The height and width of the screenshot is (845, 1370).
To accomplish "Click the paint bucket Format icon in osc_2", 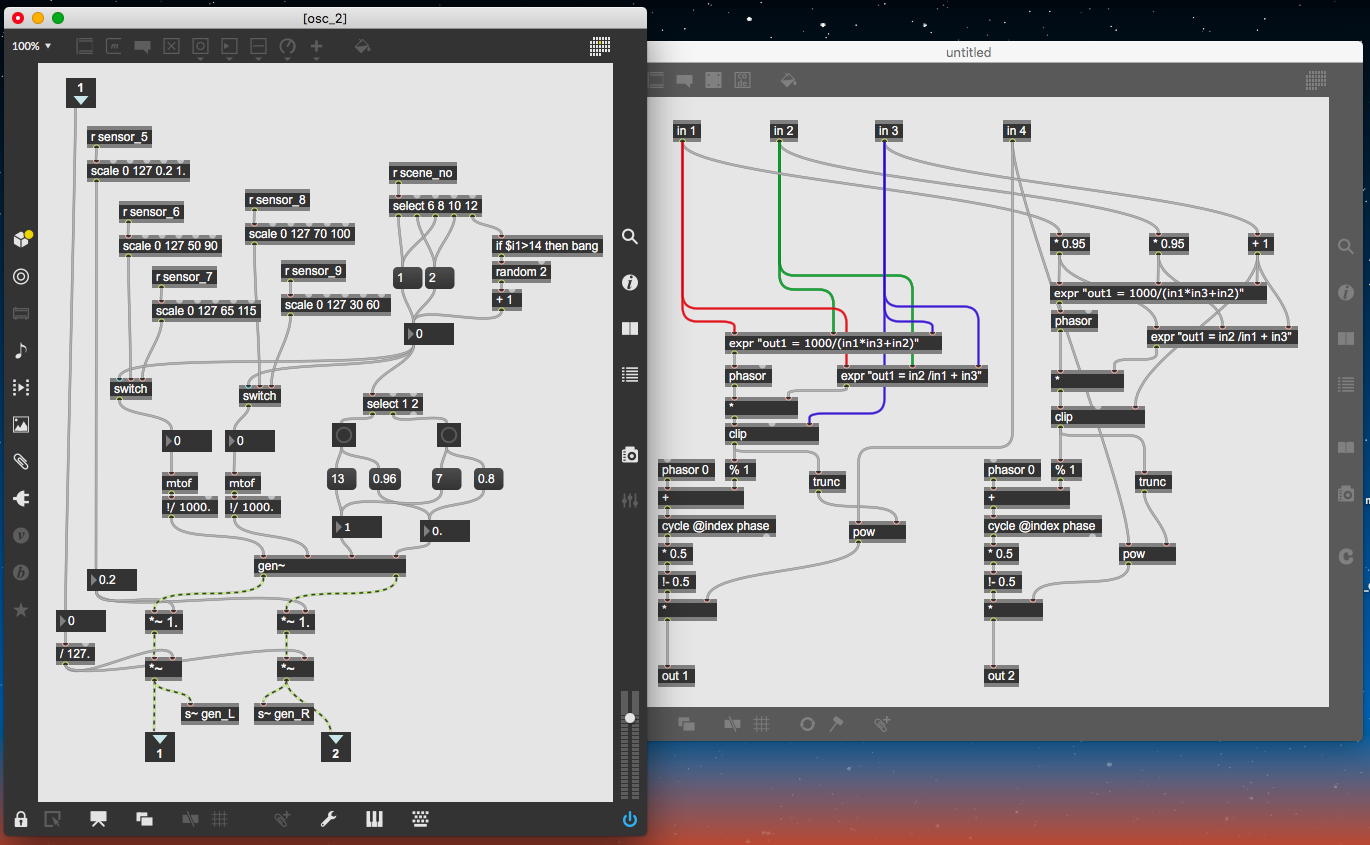I will tap(363, 46).
